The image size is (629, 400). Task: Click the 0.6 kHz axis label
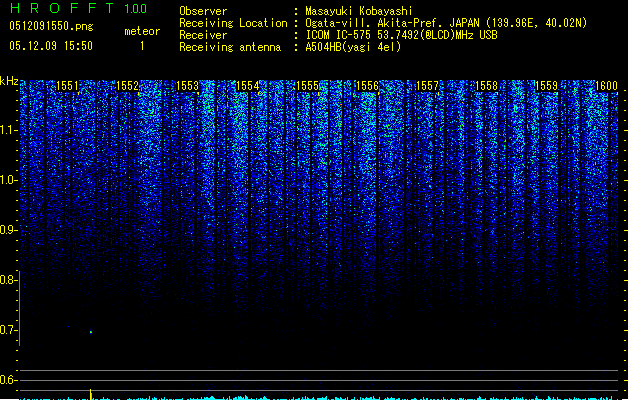pos(8,380)
